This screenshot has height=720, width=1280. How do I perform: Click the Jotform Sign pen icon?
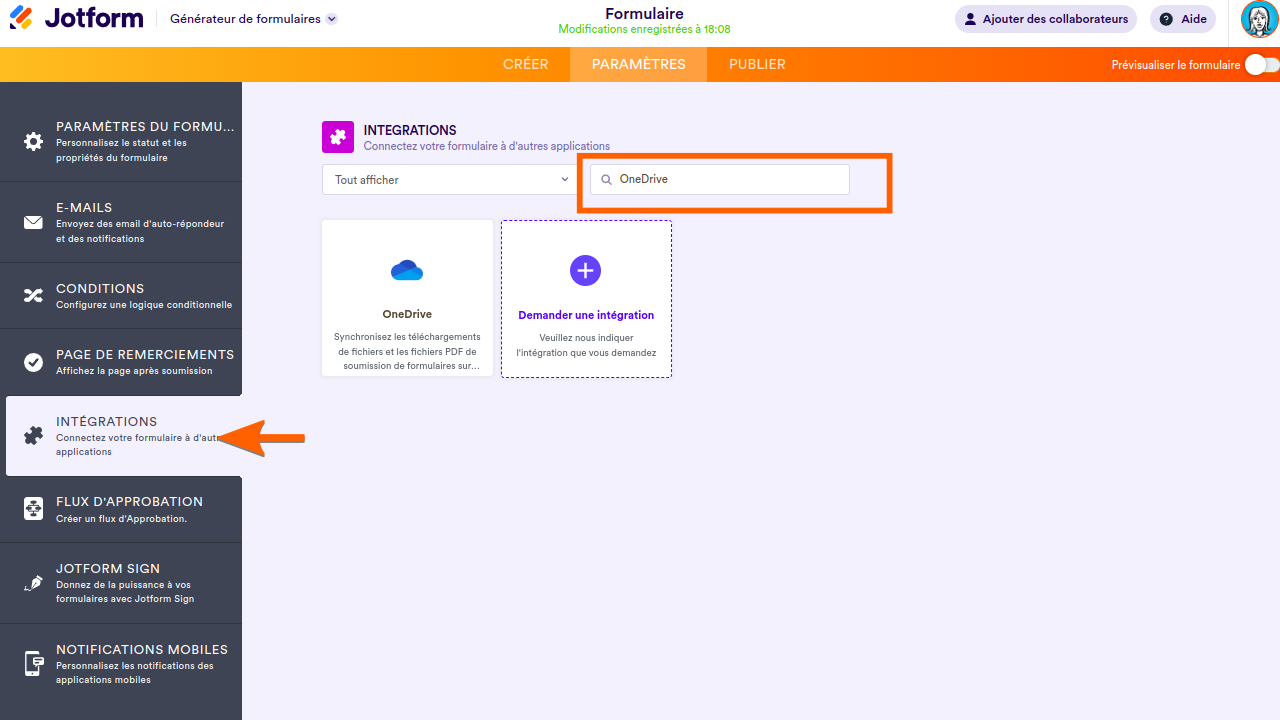point(34,583)
